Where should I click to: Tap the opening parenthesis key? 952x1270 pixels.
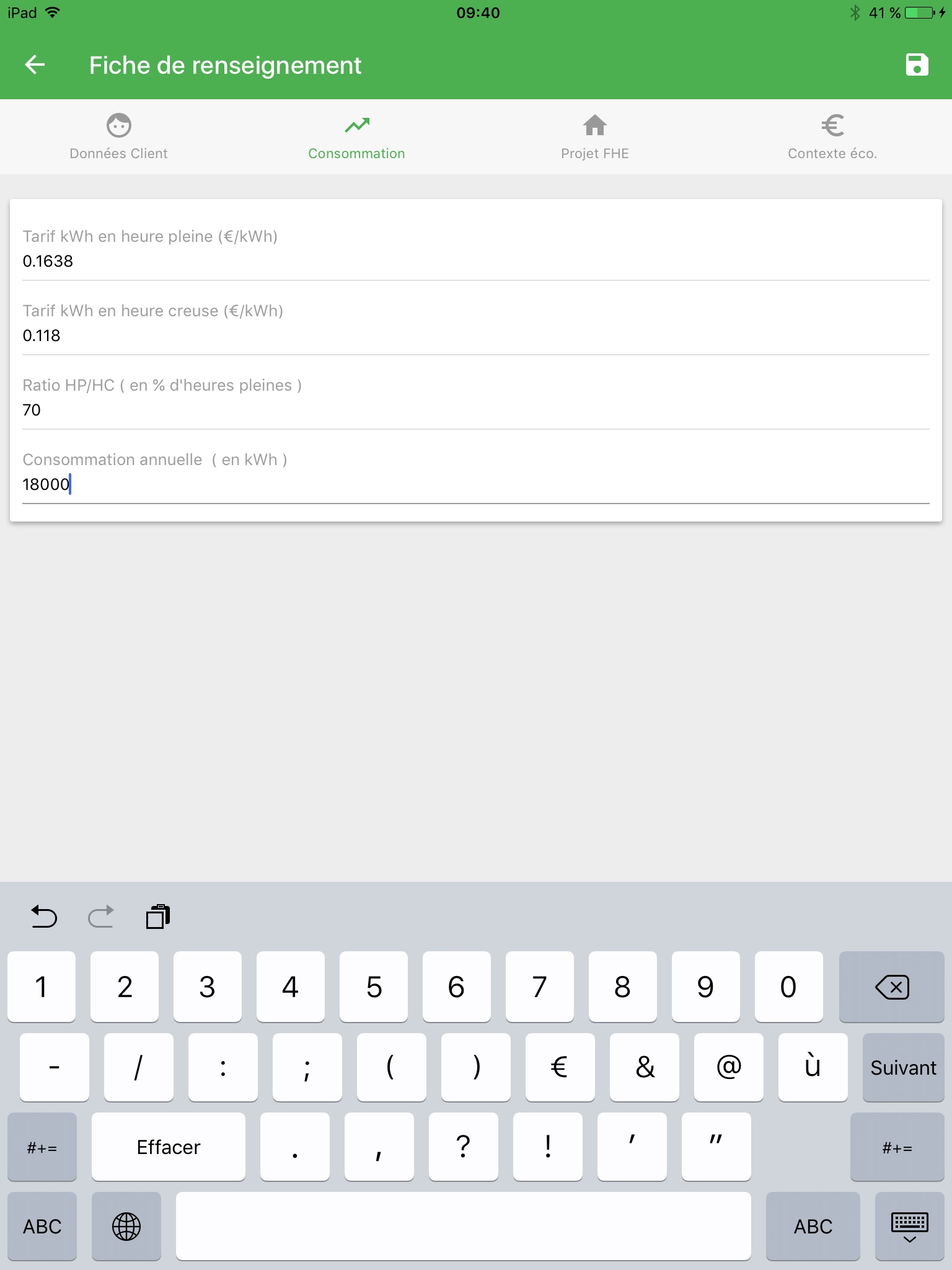pyautogui.click(x=392, y=1067)
